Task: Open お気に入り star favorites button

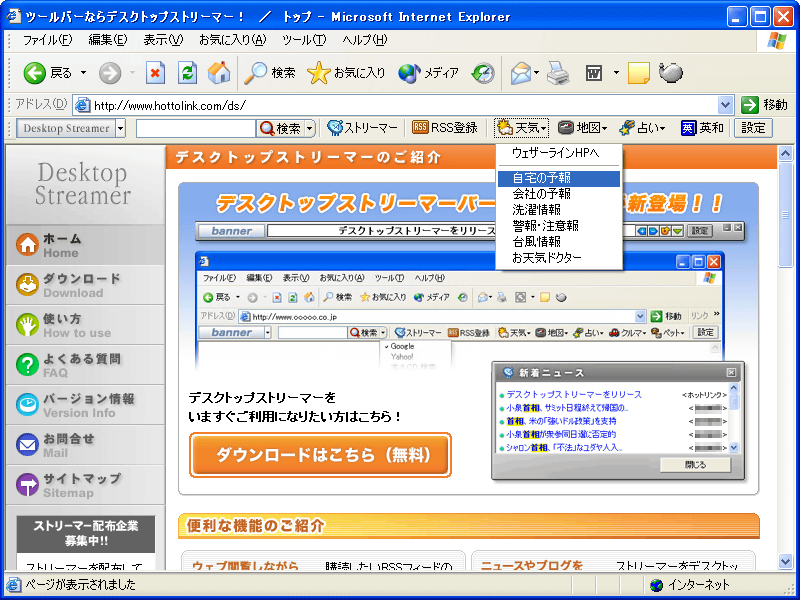Action: [346, 73]
